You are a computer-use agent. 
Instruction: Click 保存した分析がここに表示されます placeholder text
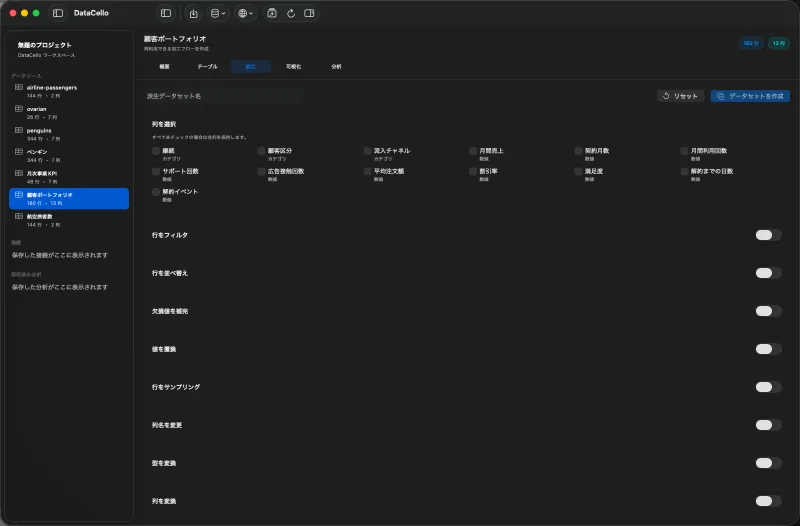pos(60,287)
